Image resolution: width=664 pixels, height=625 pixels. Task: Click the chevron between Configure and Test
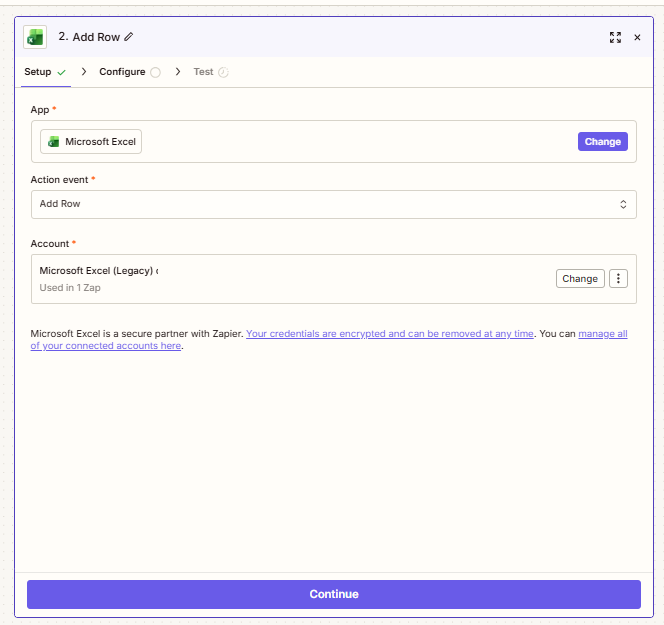(x=178, y=72)
